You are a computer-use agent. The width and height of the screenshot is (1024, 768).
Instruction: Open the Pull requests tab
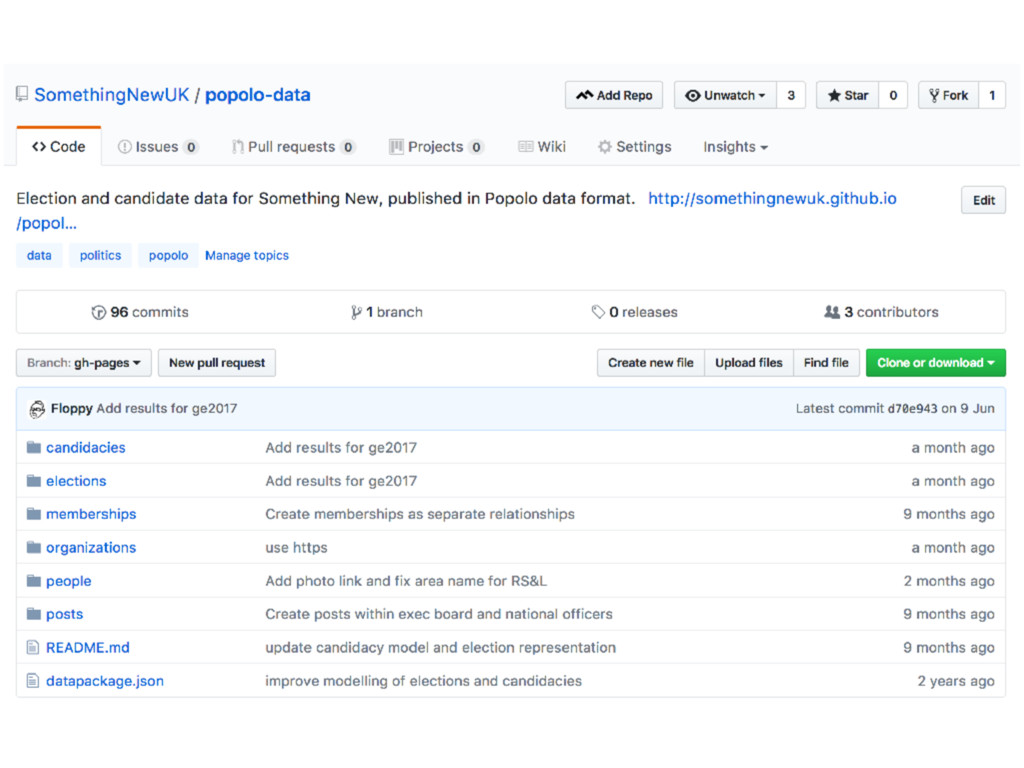(294, 147)
